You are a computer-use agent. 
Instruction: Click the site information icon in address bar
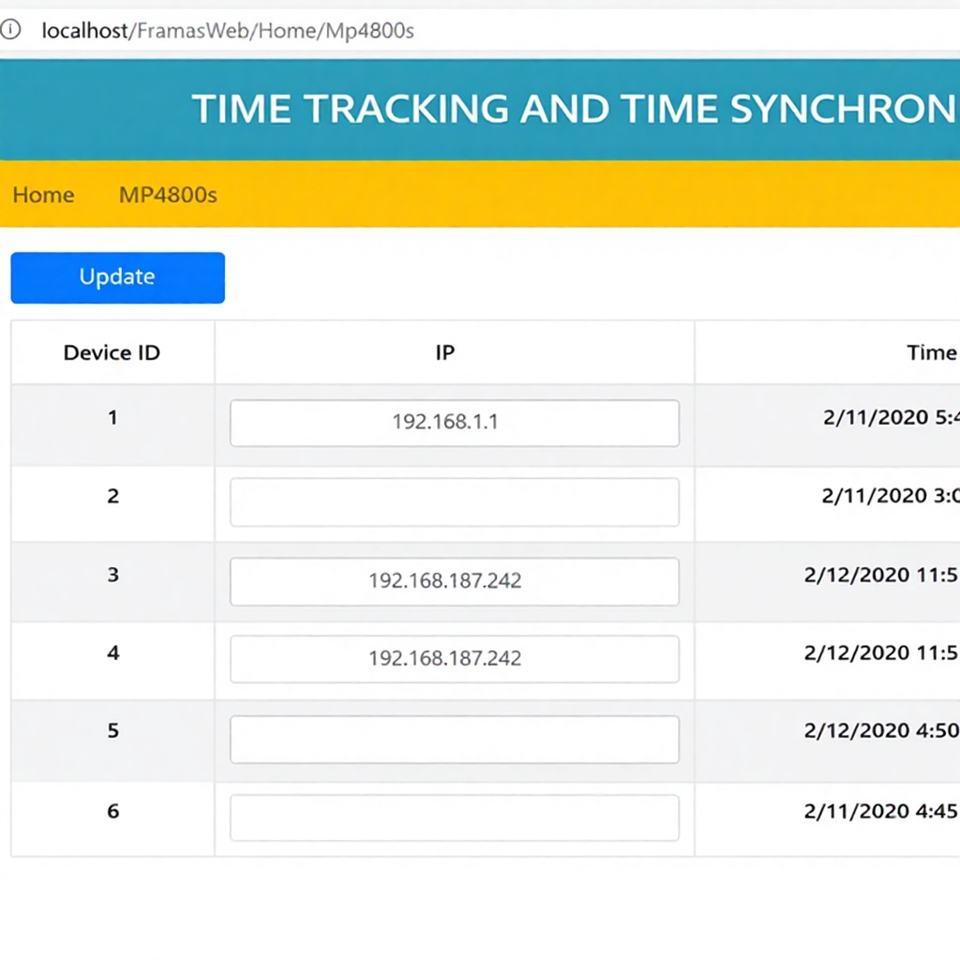tap(11, 30)
